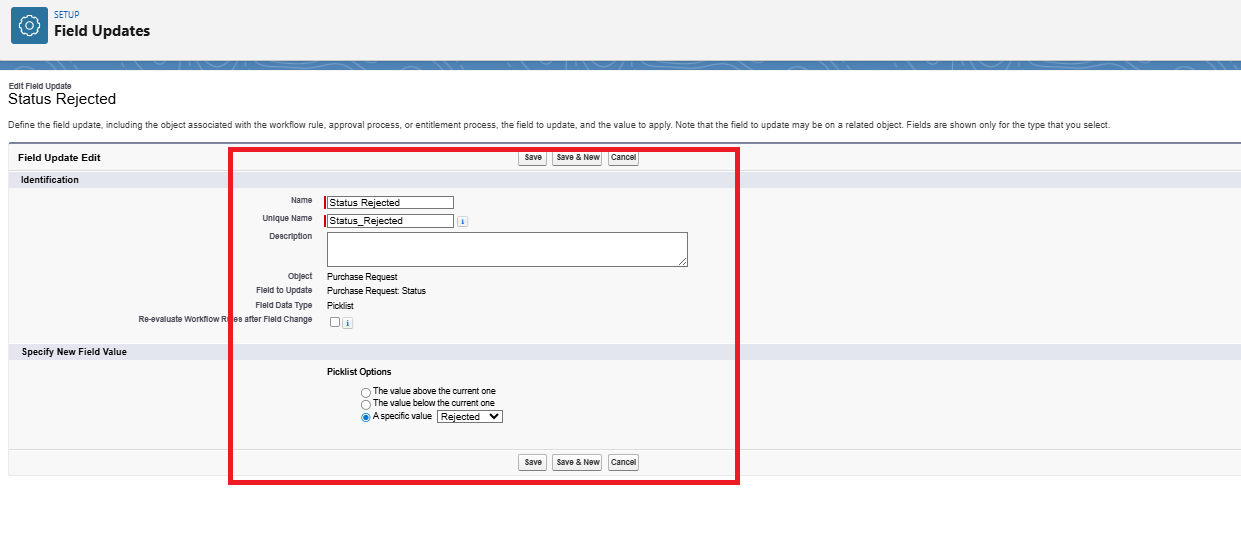Hit the top Cancel button
Screen dimensions: 1241x534
(623, 158)
